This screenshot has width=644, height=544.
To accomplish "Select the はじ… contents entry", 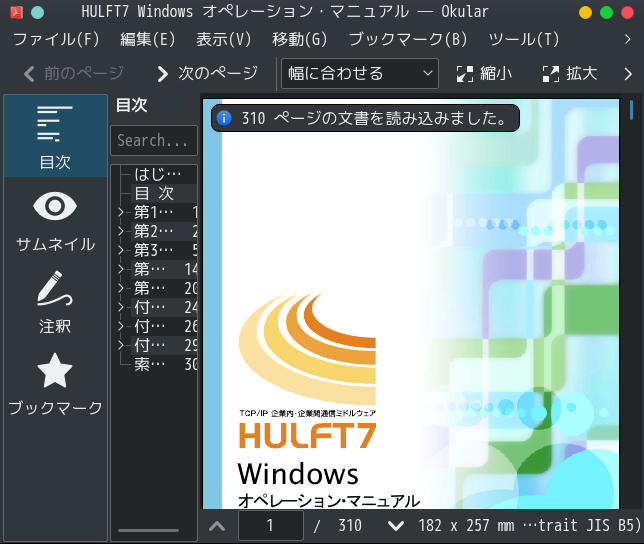I will [x=158, y=174].
